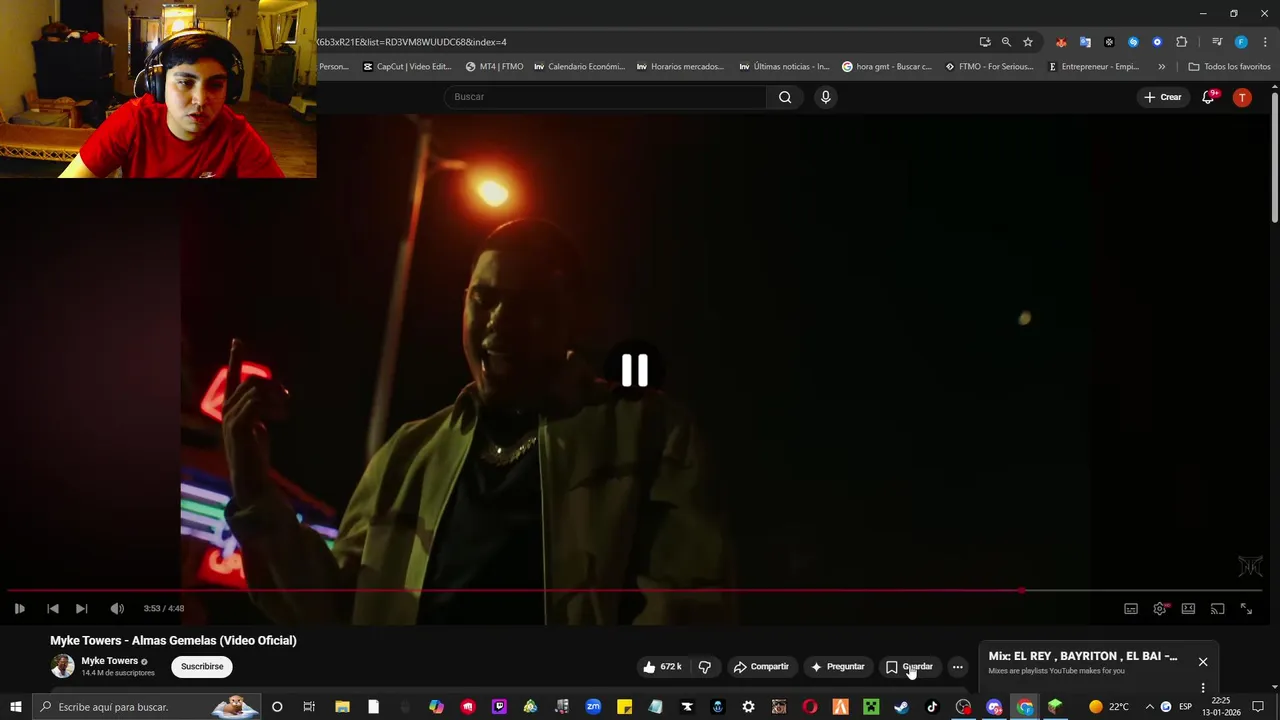Open the CapCut Video Editor bookmark

[x=407, y=67]
